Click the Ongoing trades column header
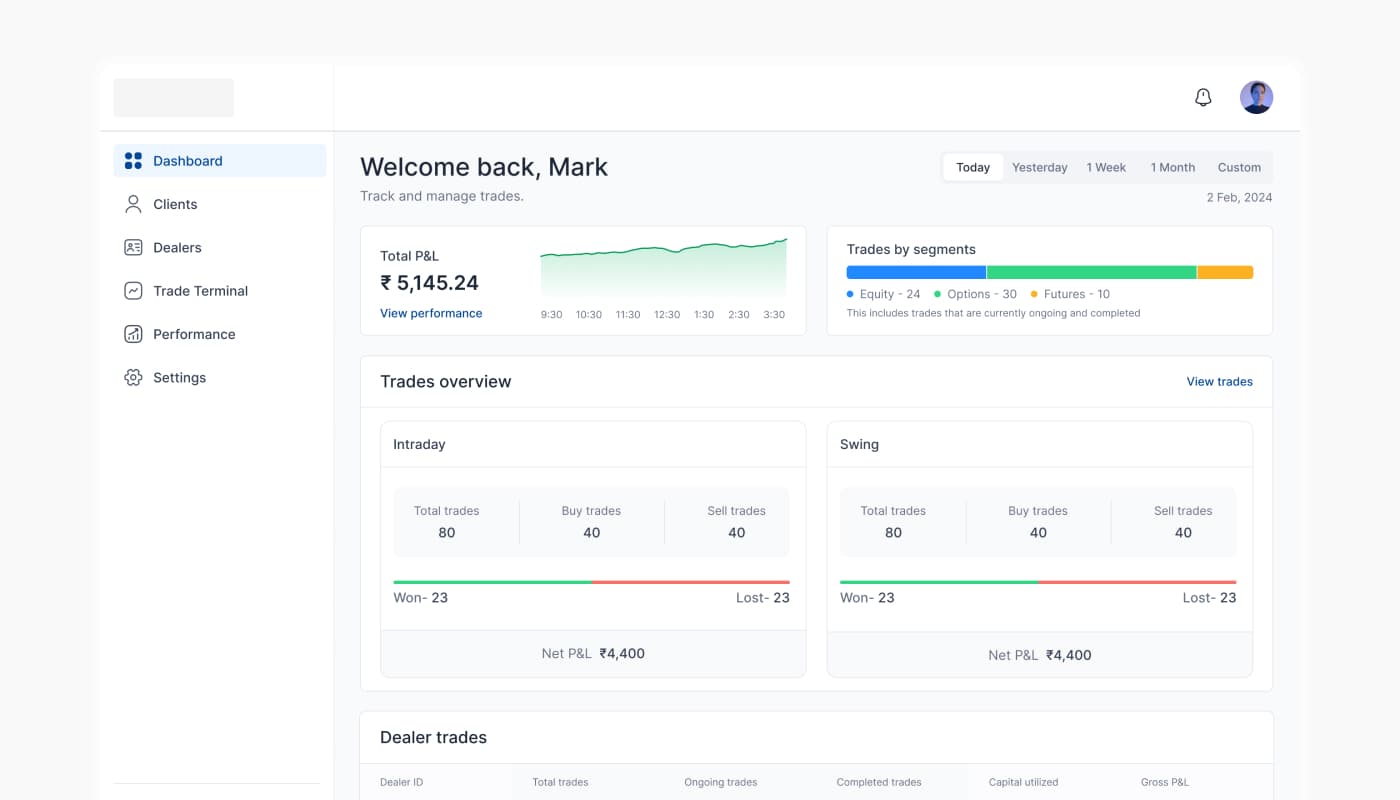The width and height of the screenshot is (1400, 800). point(720,782)
